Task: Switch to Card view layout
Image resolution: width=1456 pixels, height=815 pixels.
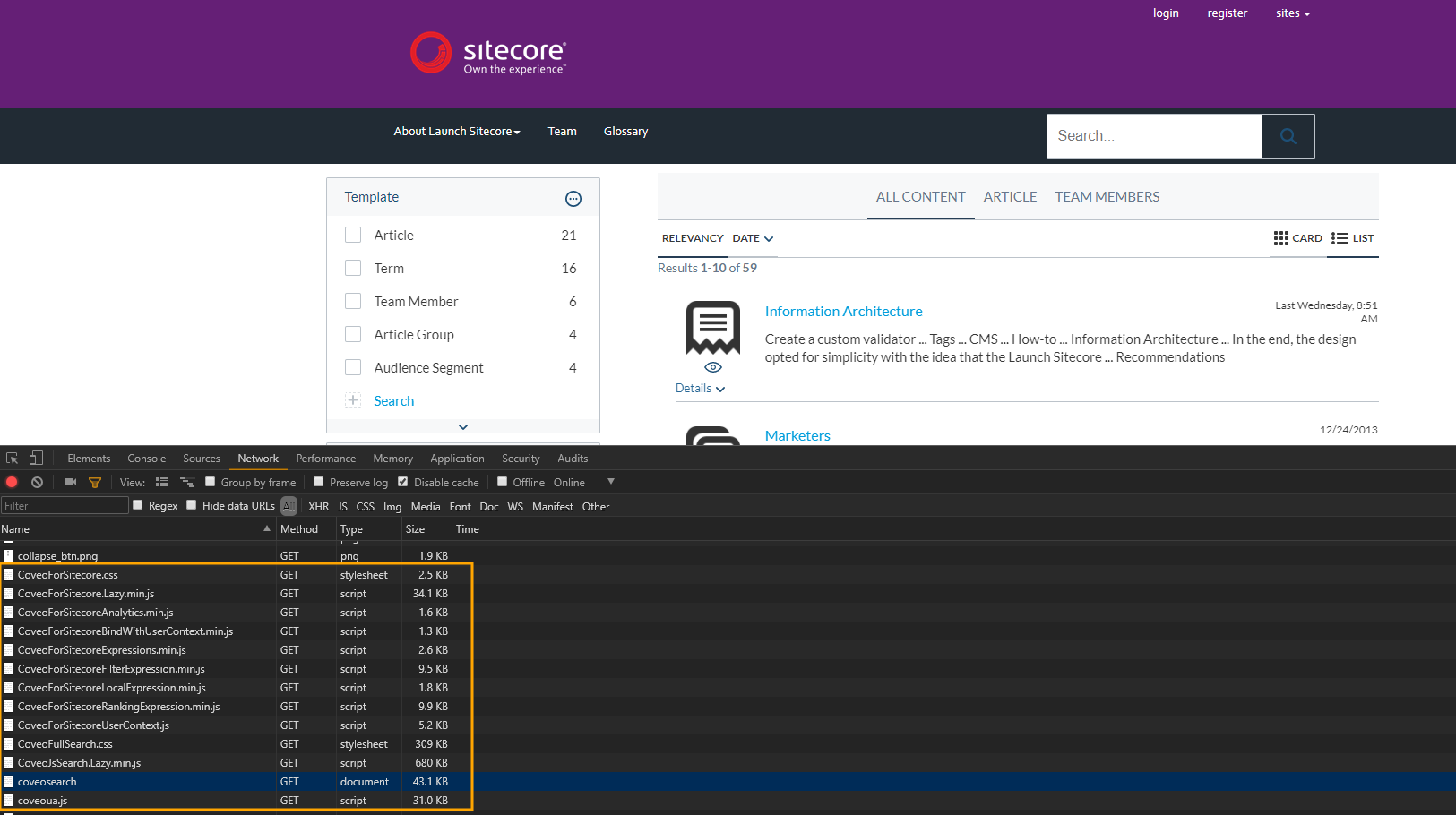Action: point(1298,238)
